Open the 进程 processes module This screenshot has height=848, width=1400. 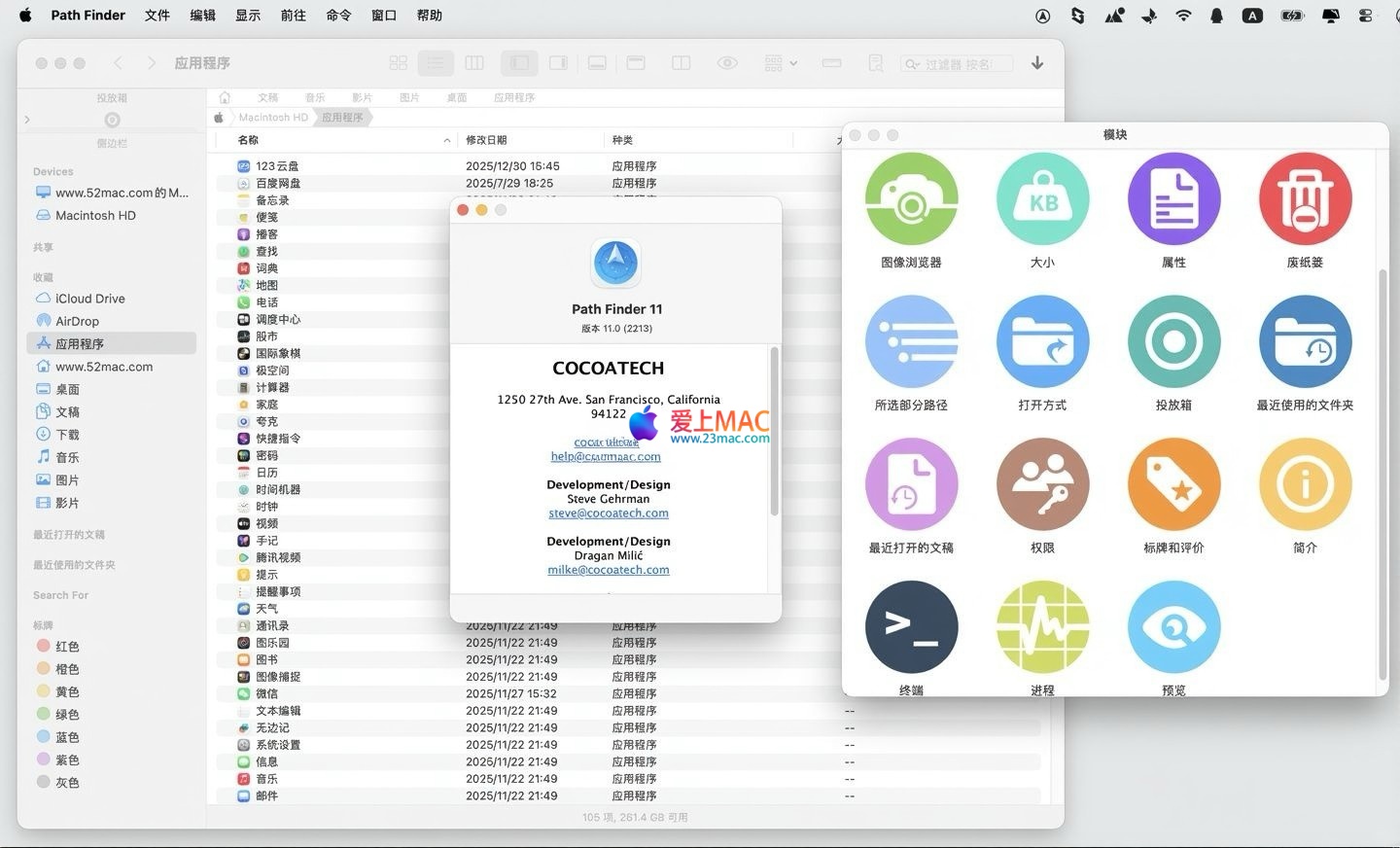1042,627
